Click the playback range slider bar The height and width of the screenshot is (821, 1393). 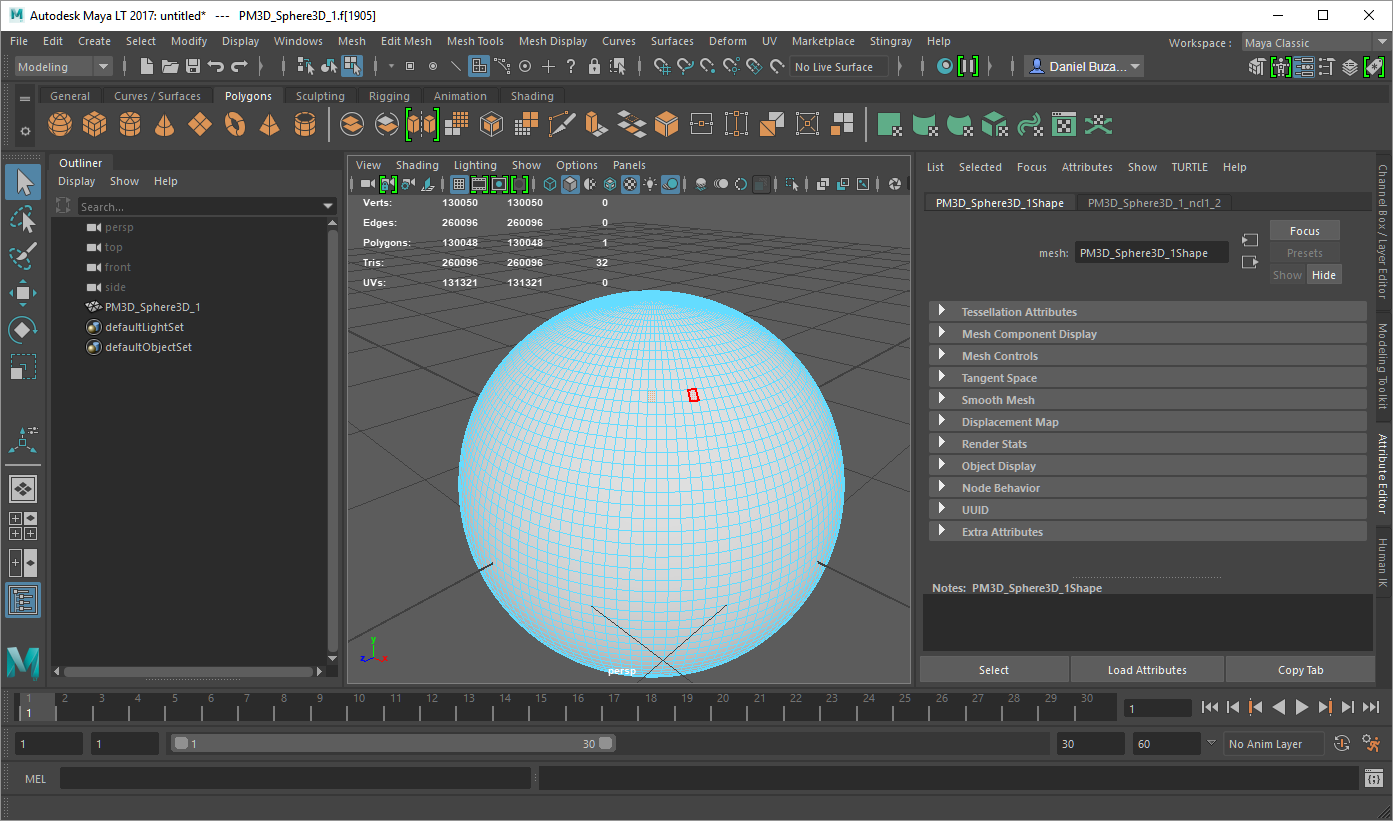point(393,744)
